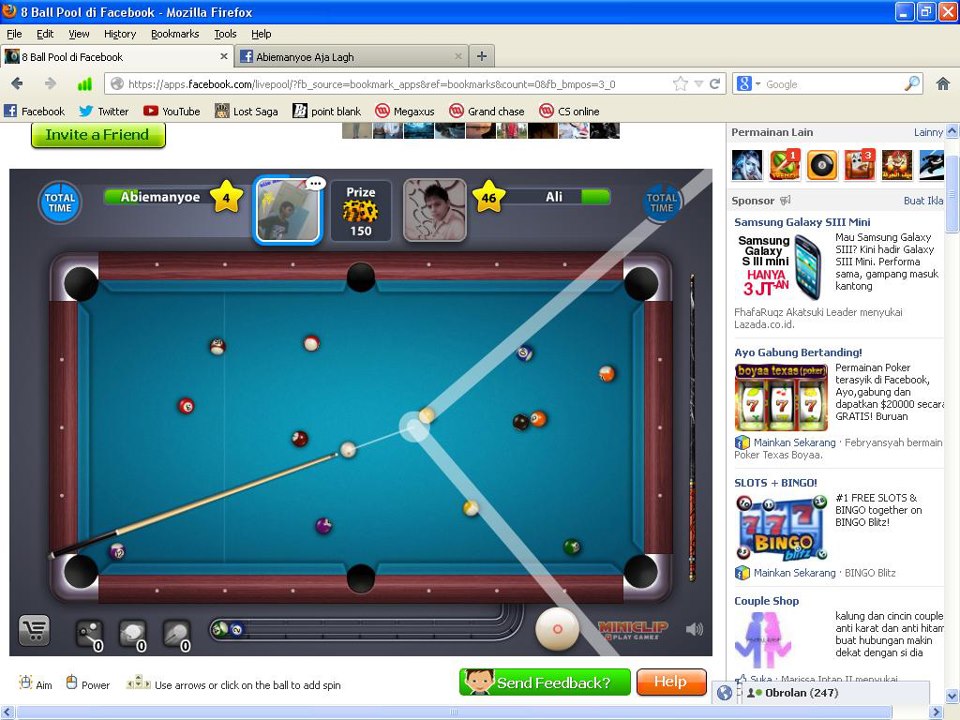The image size is (960, 720).
Task: Click the address bar URL
Action: click(371, 84)
